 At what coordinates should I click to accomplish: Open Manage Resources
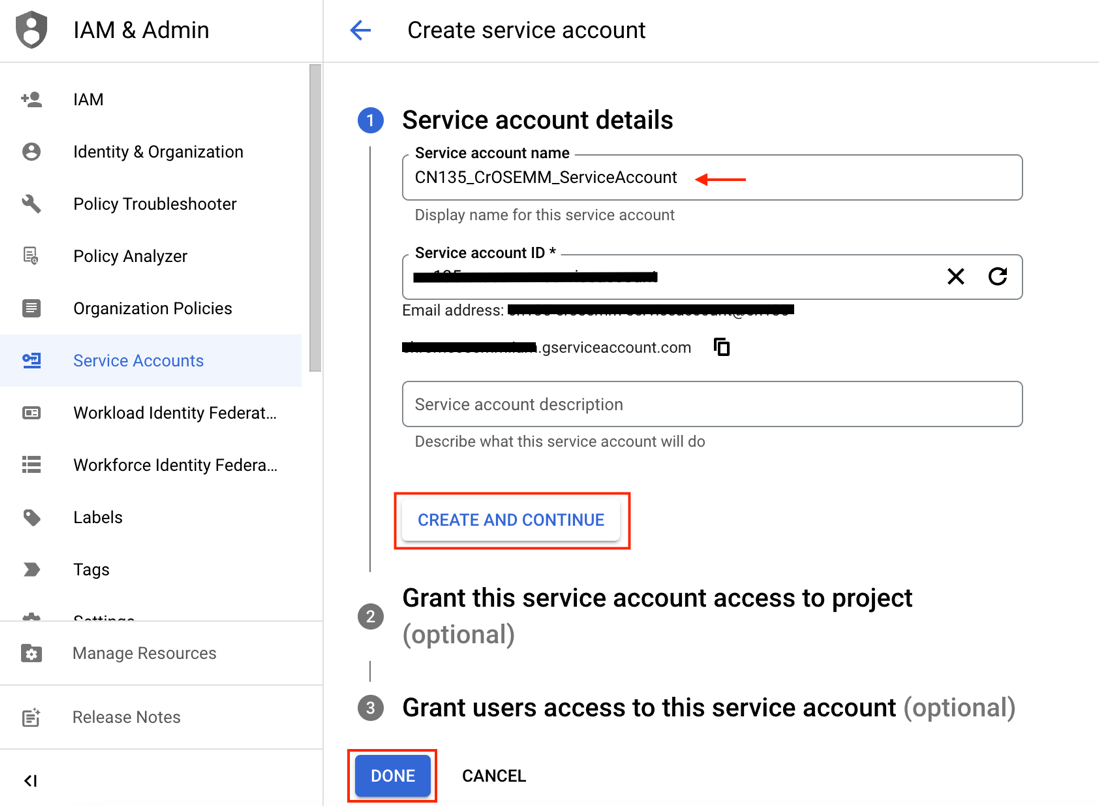(x=144, y=653)
